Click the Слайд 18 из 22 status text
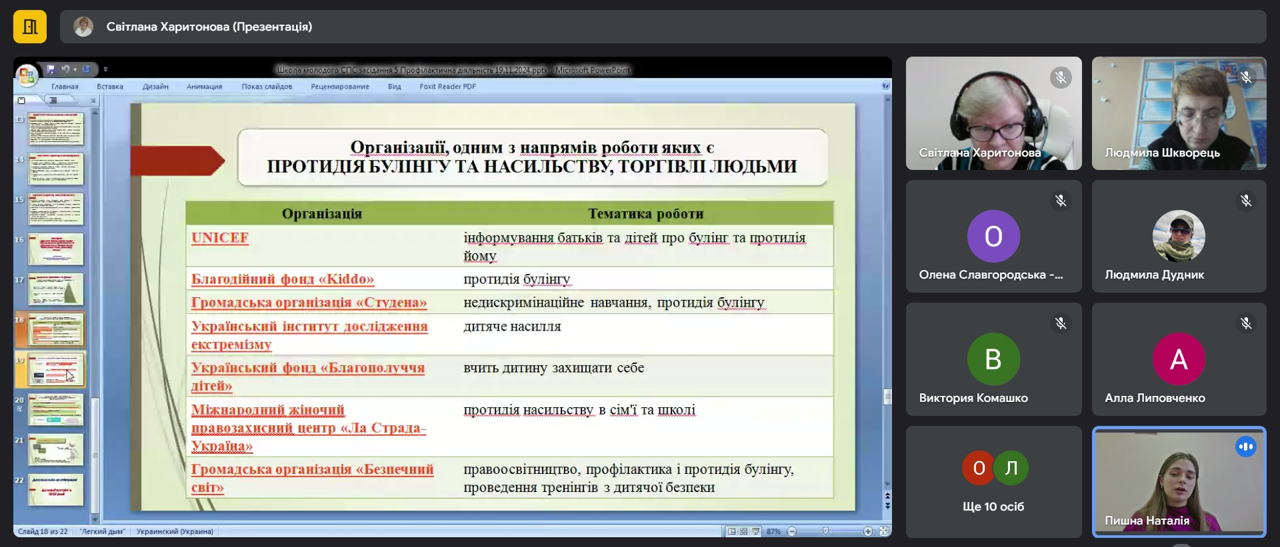 click(x=42, y=531)
